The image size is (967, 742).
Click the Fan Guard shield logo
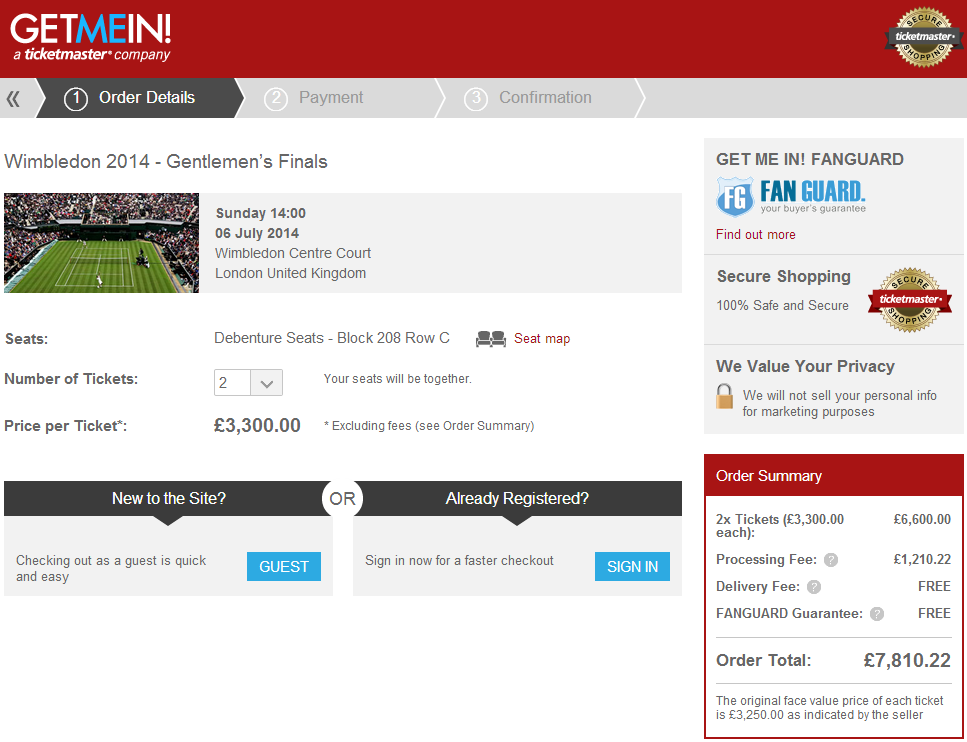coord(735,197)
